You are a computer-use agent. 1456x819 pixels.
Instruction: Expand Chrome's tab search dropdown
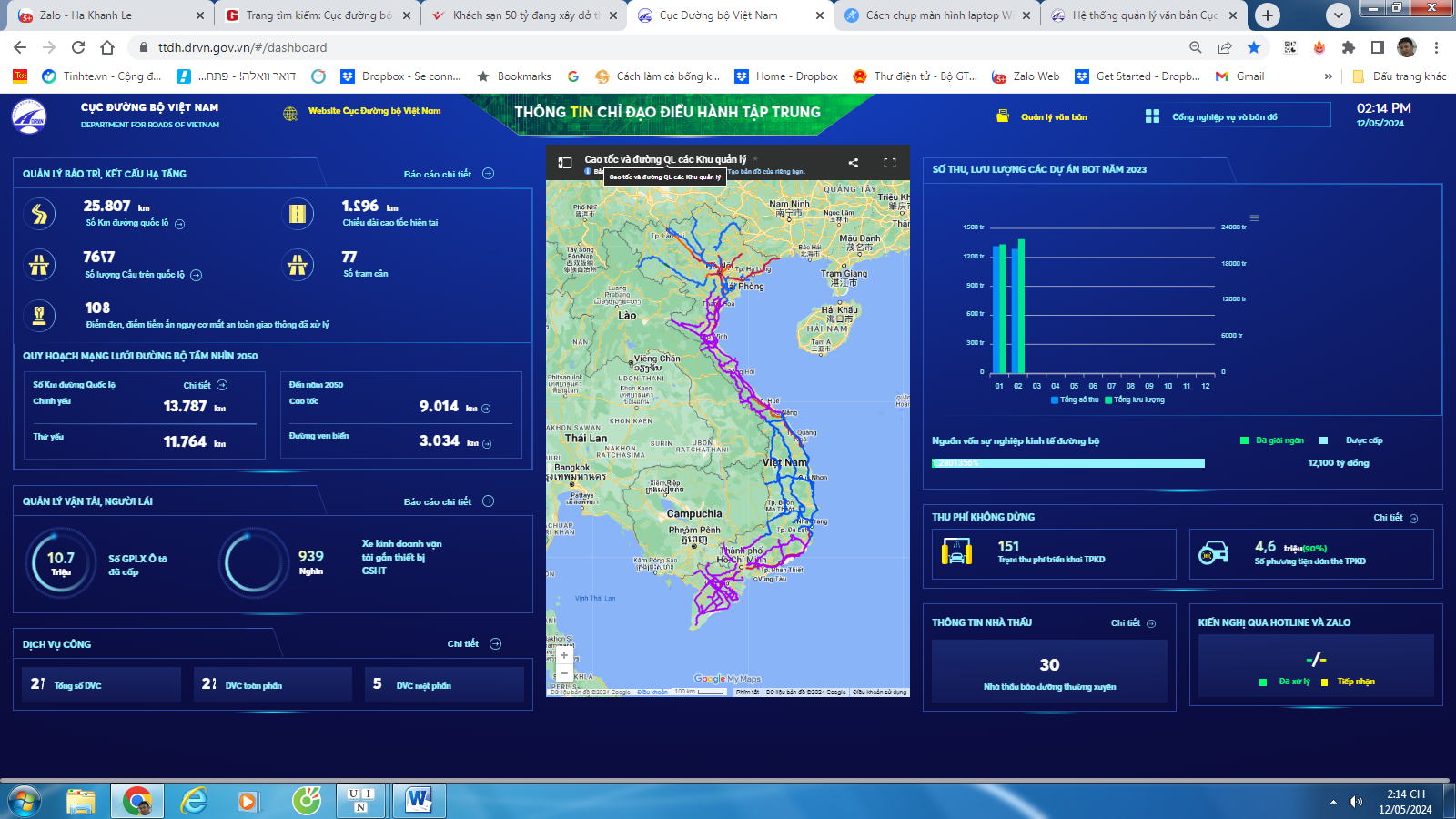tap(1338, 15)
